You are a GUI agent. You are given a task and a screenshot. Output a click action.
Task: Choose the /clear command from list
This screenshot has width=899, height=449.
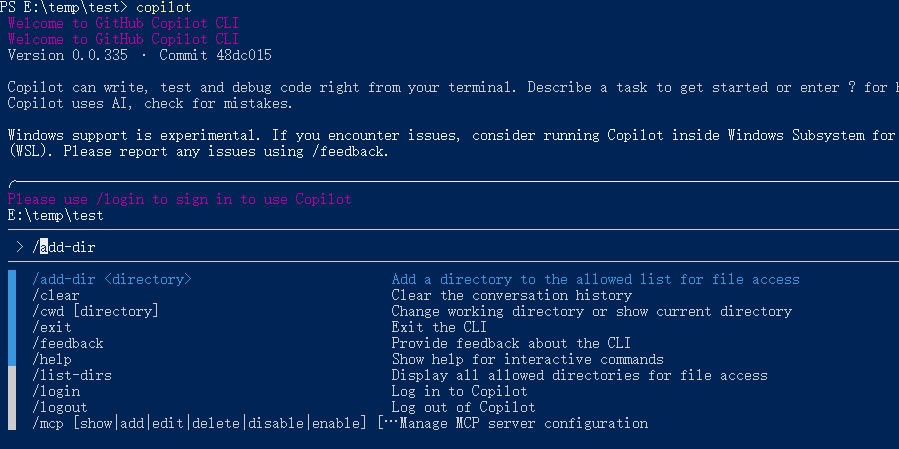click(56, 296)
